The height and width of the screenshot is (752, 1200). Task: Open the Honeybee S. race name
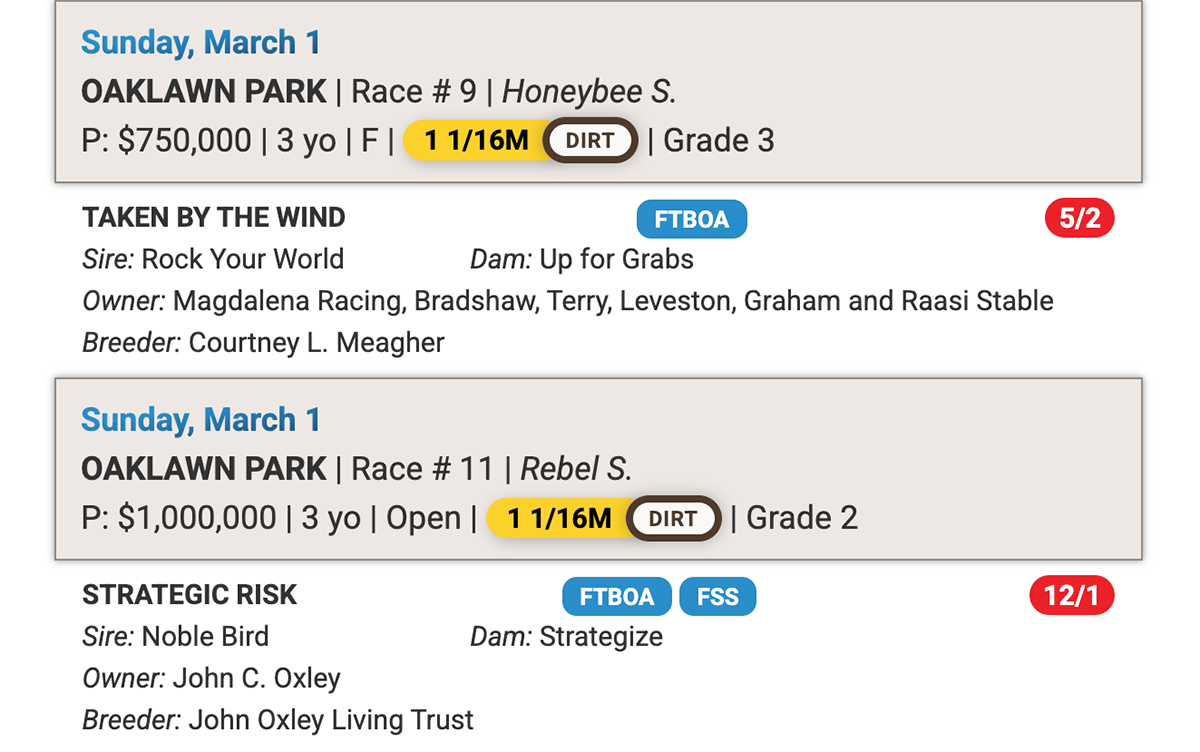click(x=589, y=92)
